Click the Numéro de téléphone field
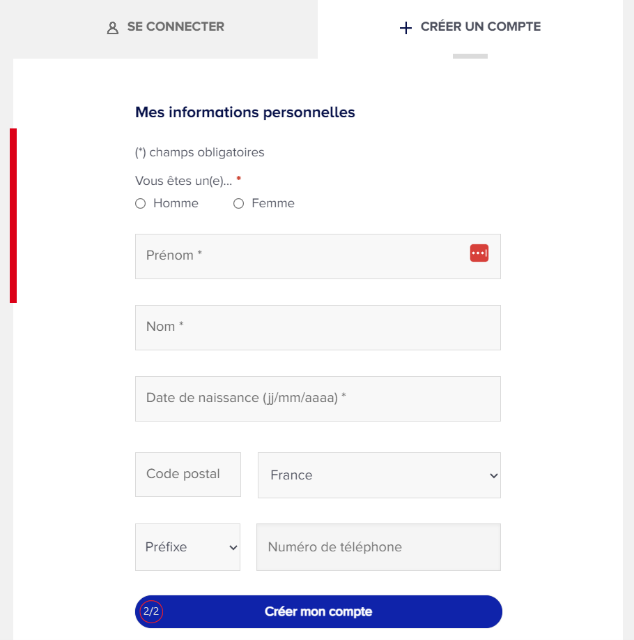The image size is (634, 640). tap(378, 547)
